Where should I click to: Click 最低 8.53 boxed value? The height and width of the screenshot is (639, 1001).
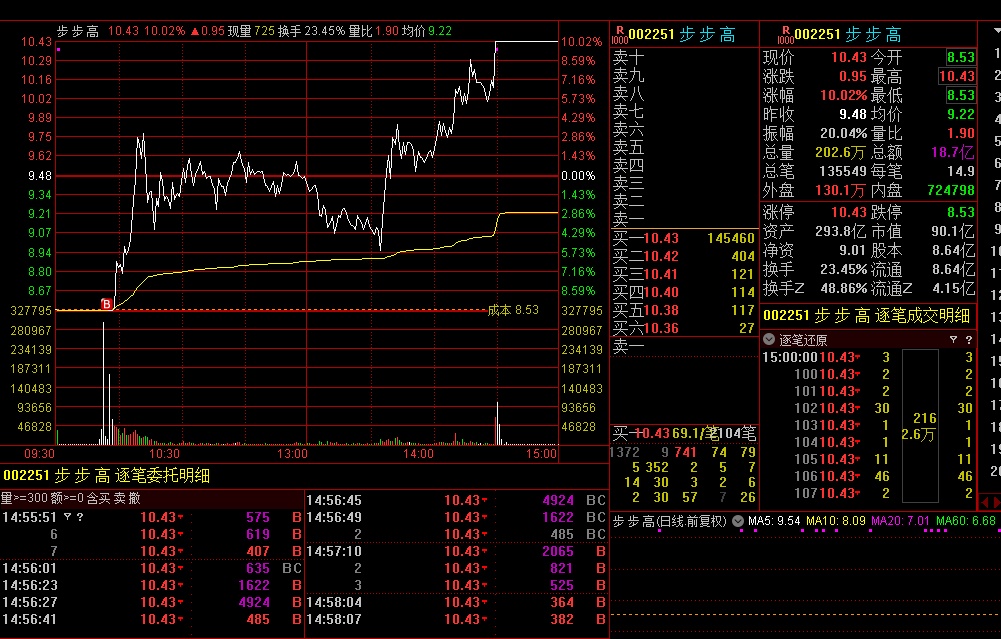pos(961,95)
